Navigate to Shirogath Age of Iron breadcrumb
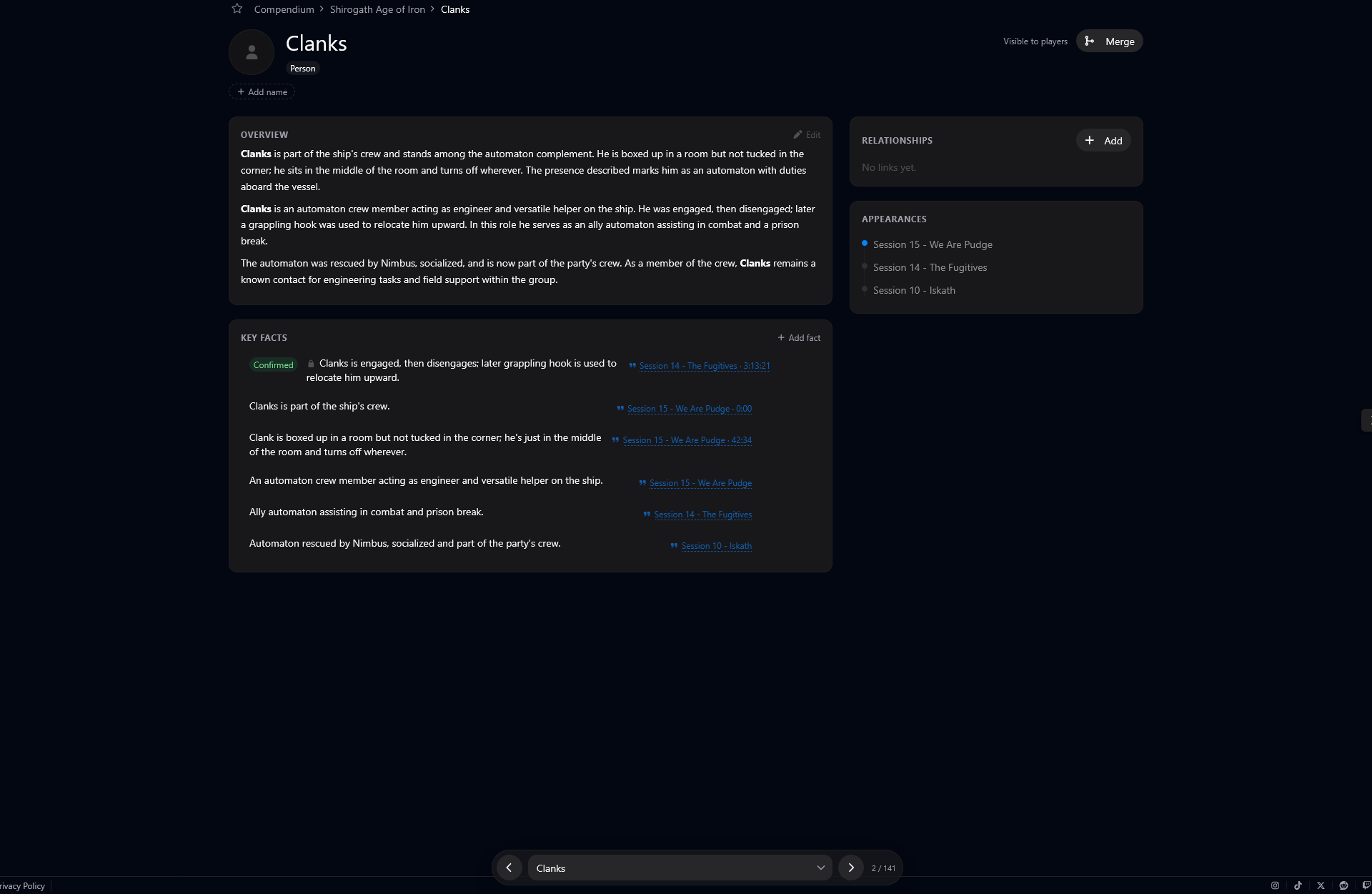This screenshot has width=1372, height=894. [377, 9]
